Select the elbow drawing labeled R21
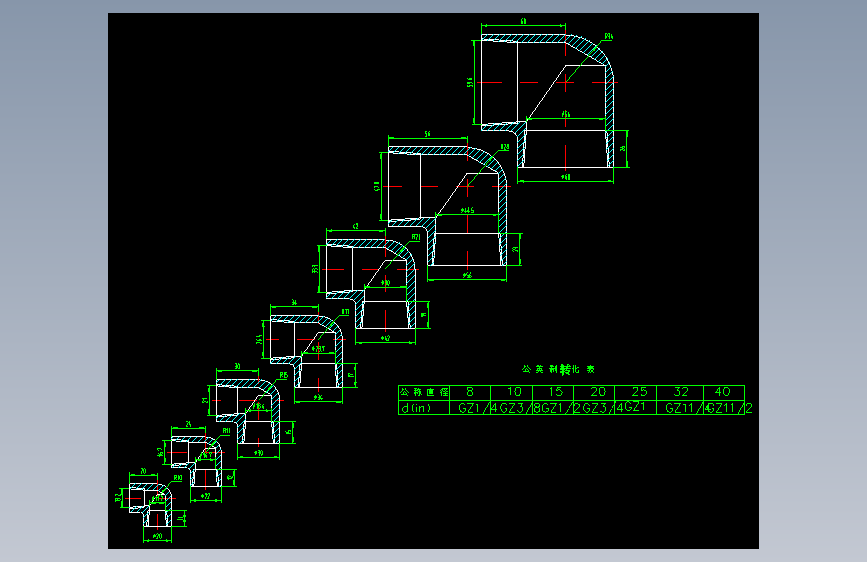Image resolution: width=867 pixels, height=562 pixels. tap(370, 285)
